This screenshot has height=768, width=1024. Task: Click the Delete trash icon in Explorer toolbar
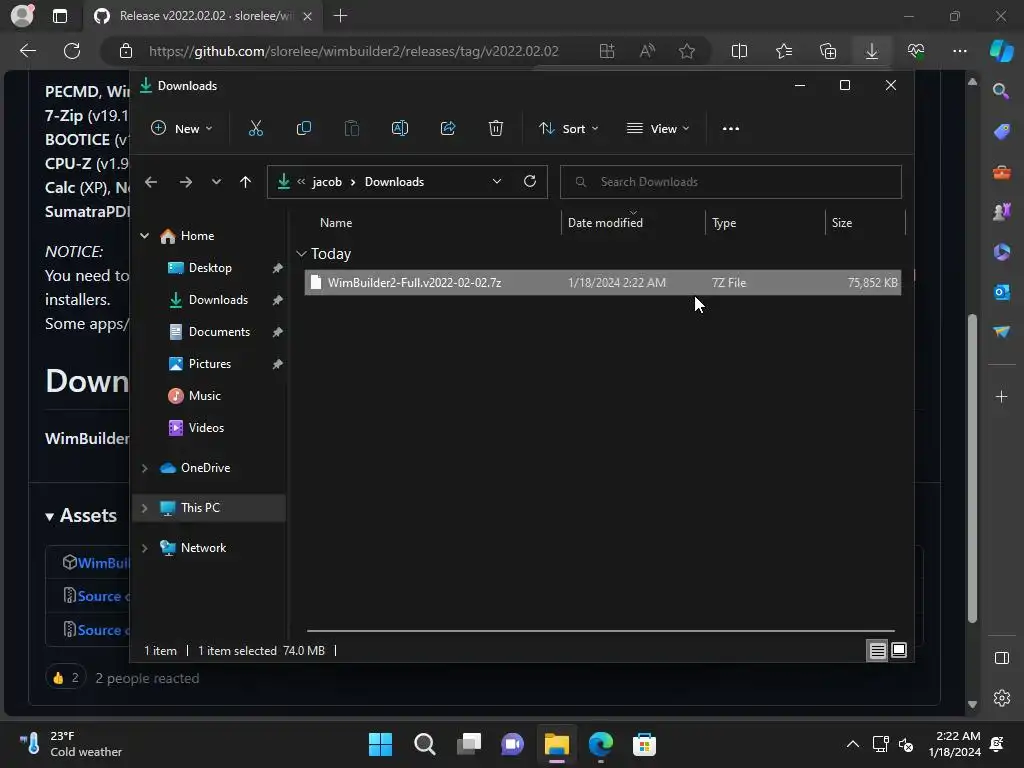(496, 129)
